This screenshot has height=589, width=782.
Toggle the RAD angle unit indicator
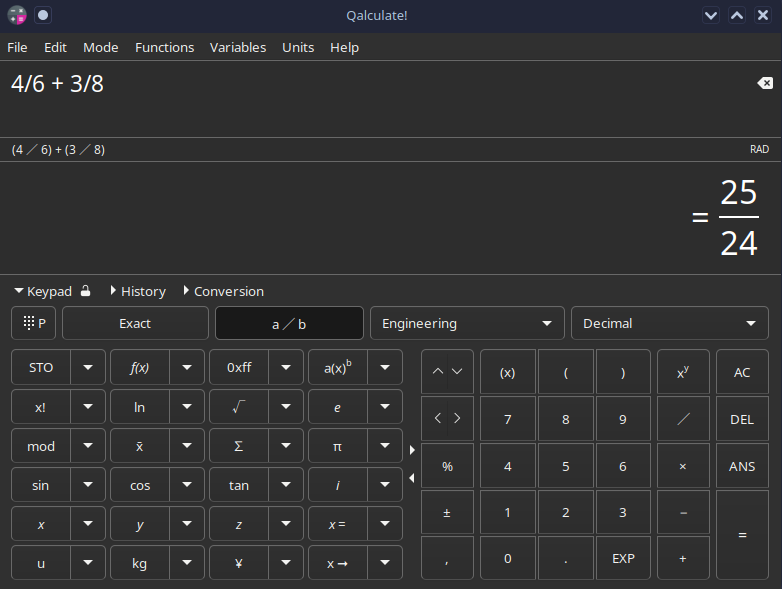[x=759, y=150]
